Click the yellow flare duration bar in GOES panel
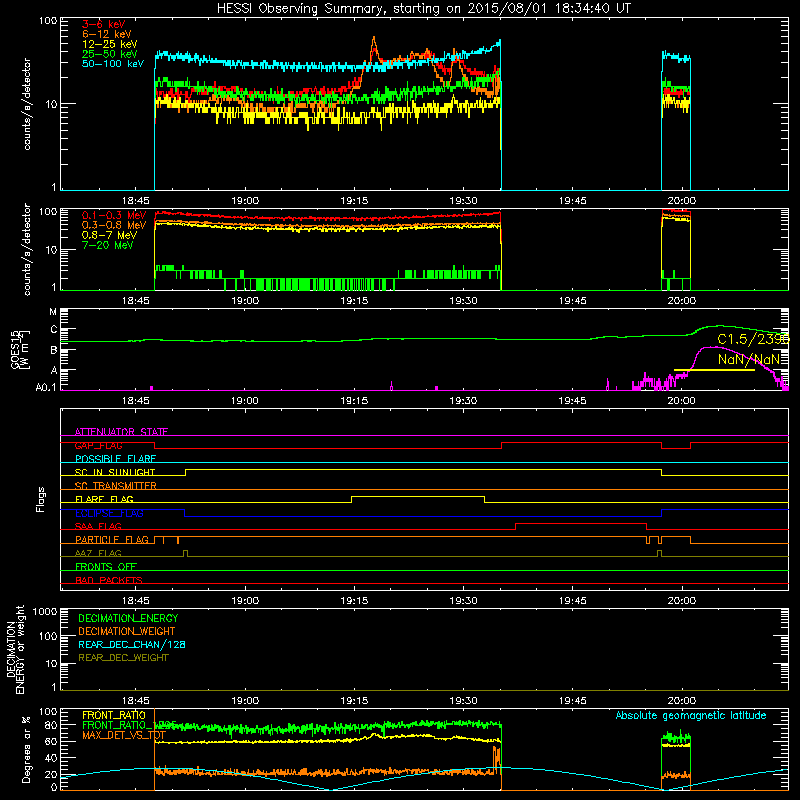The height and width of the screenshot is (800, 800). [x=714, y=370]
